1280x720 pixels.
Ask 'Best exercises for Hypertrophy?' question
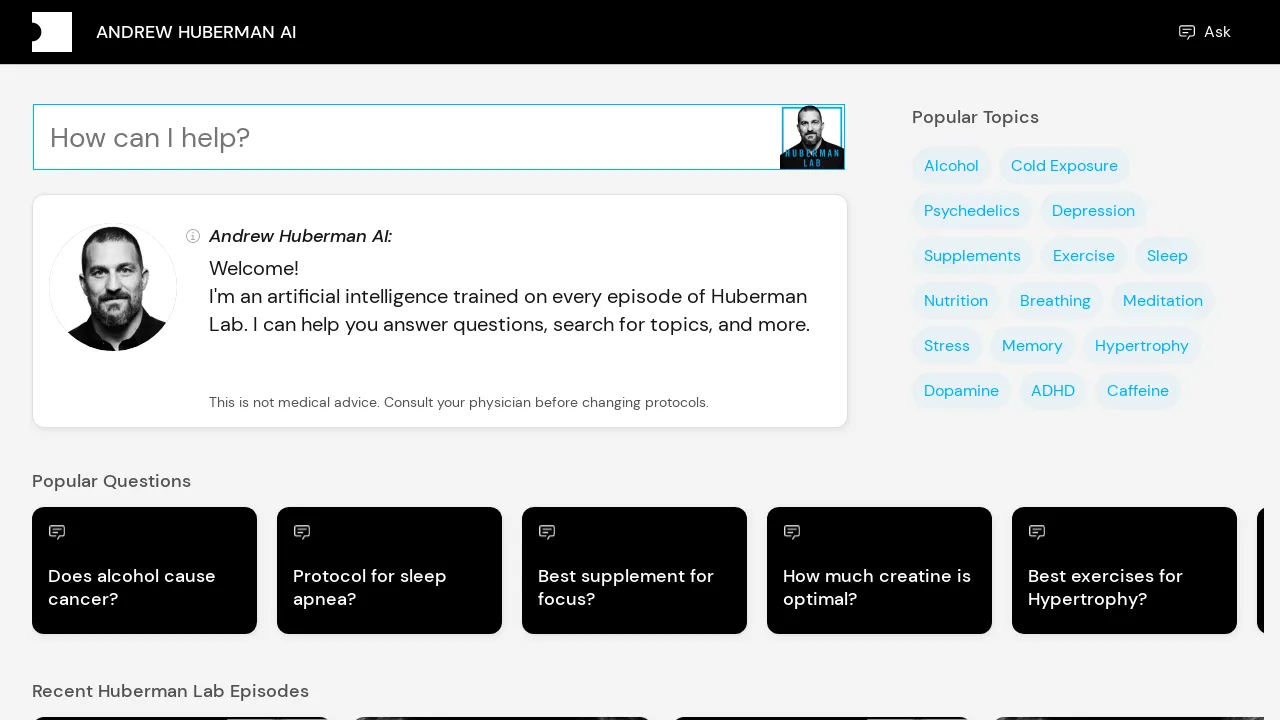pyautogui.click(x=1124, y=570)
